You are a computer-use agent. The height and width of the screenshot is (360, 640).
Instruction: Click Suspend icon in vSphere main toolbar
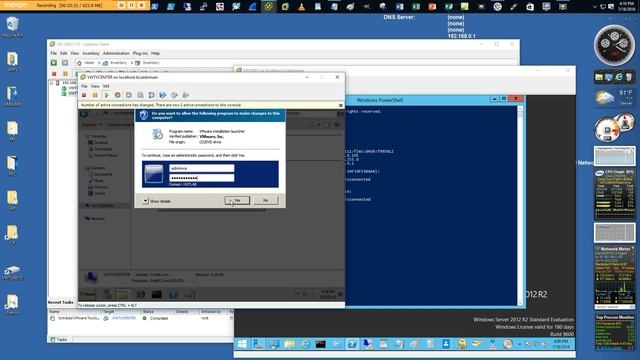pos(65,74)
